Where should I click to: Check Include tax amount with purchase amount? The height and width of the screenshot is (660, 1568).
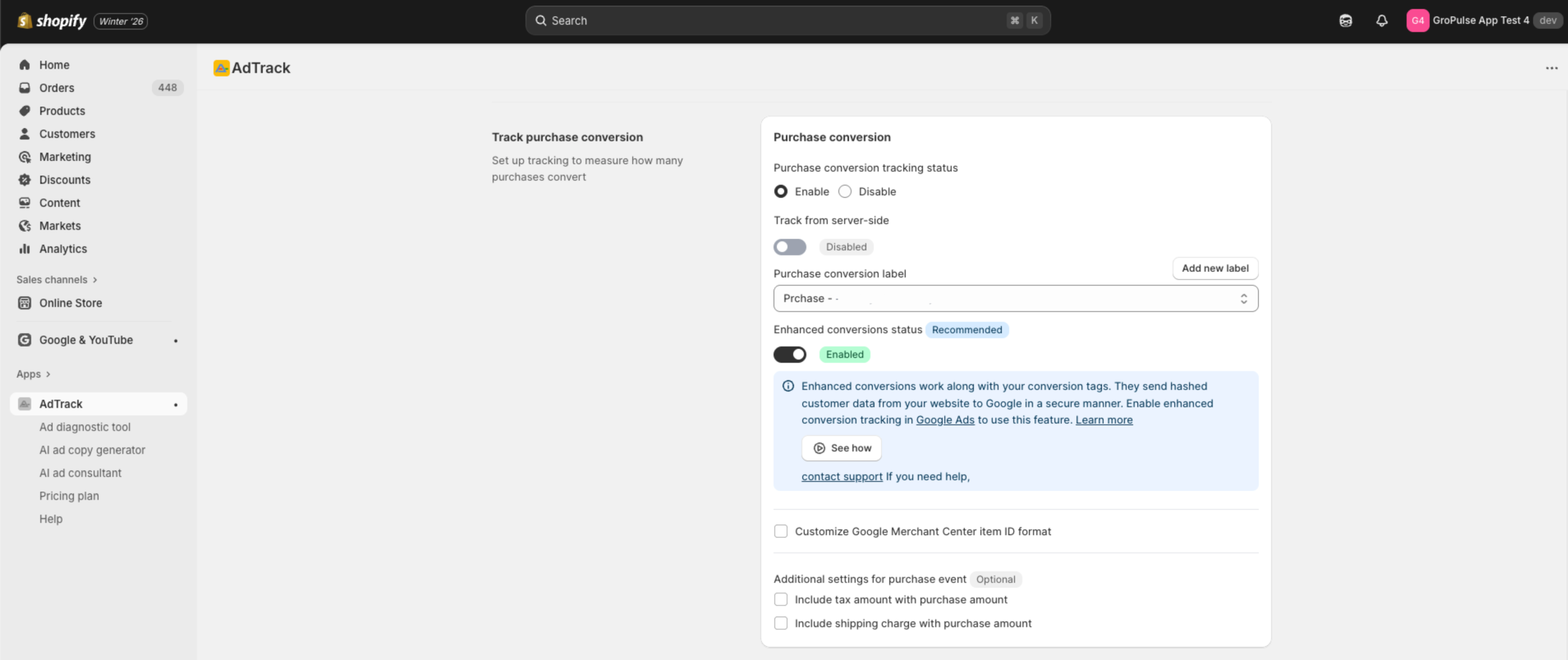click(780, 599)
